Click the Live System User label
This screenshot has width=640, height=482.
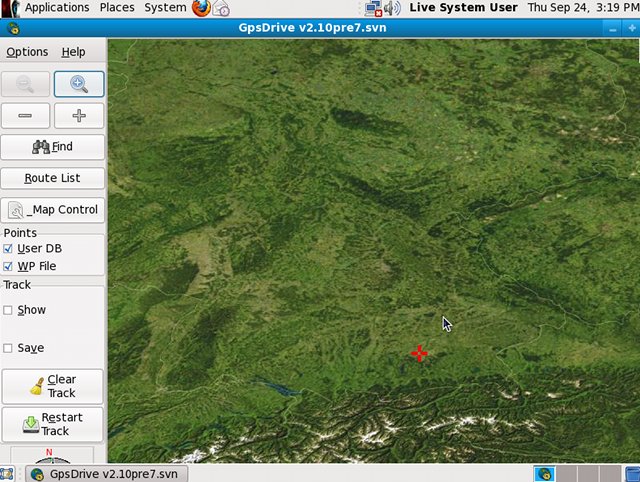(463, 7)
